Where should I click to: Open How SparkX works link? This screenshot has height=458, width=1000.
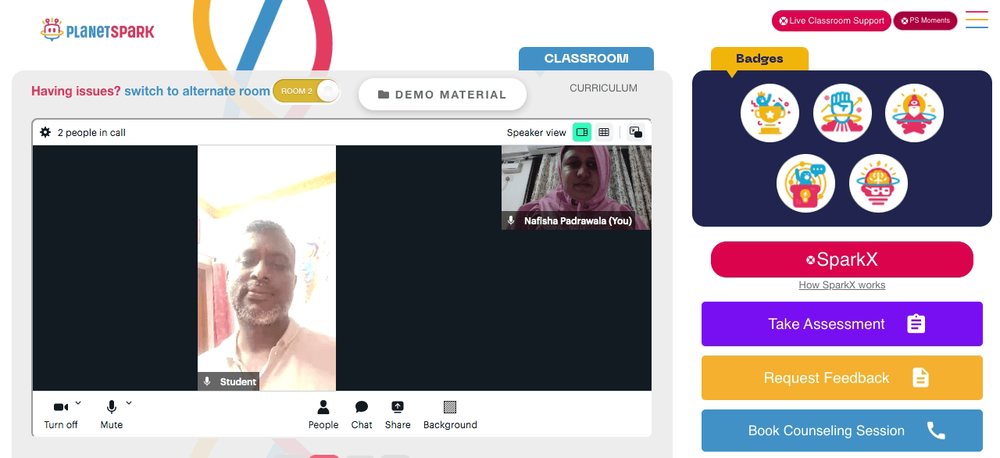pos(842,285)
